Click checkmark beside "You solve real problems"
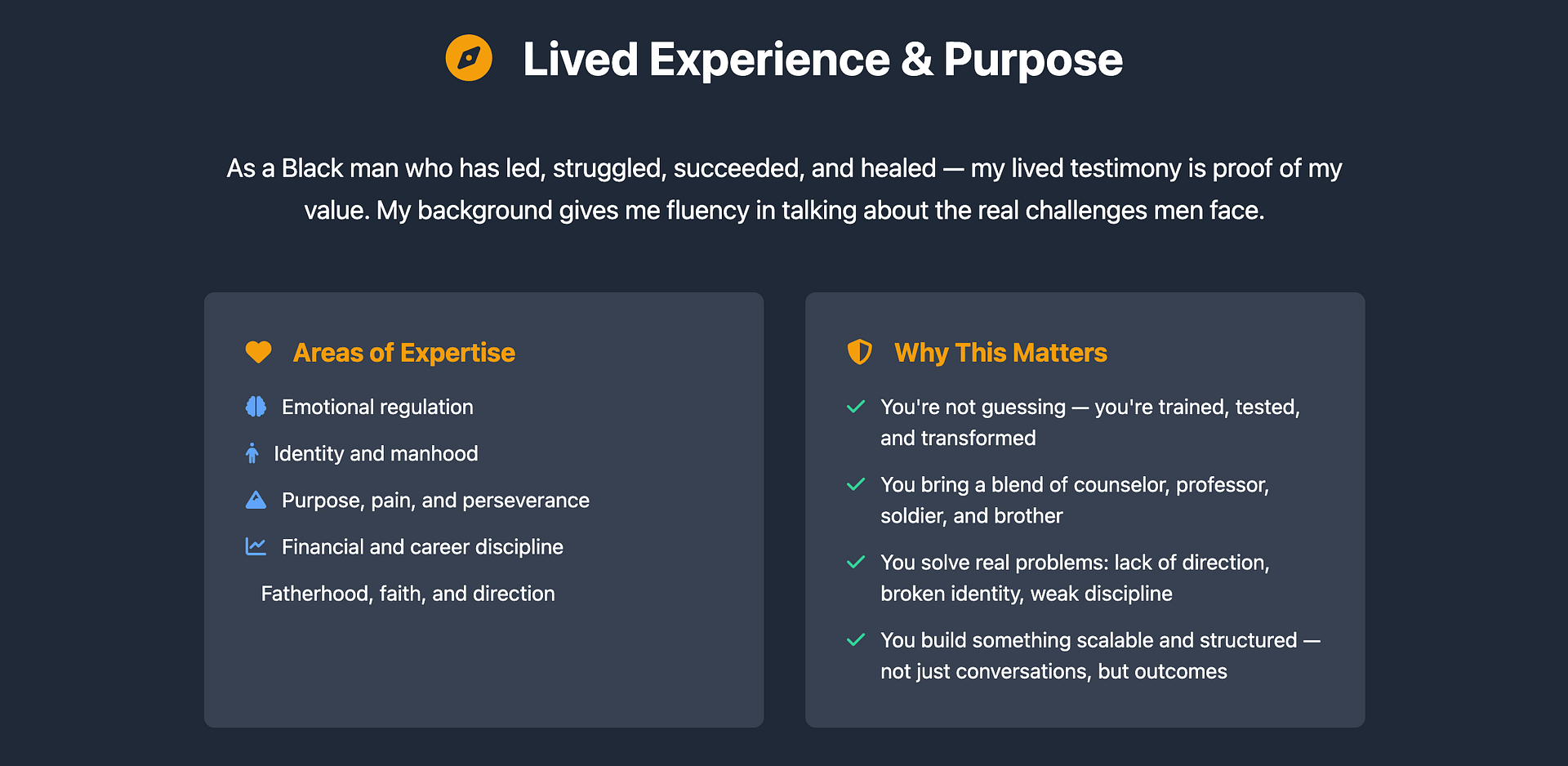The image size is (1568, 766). [x=856, y=562]
